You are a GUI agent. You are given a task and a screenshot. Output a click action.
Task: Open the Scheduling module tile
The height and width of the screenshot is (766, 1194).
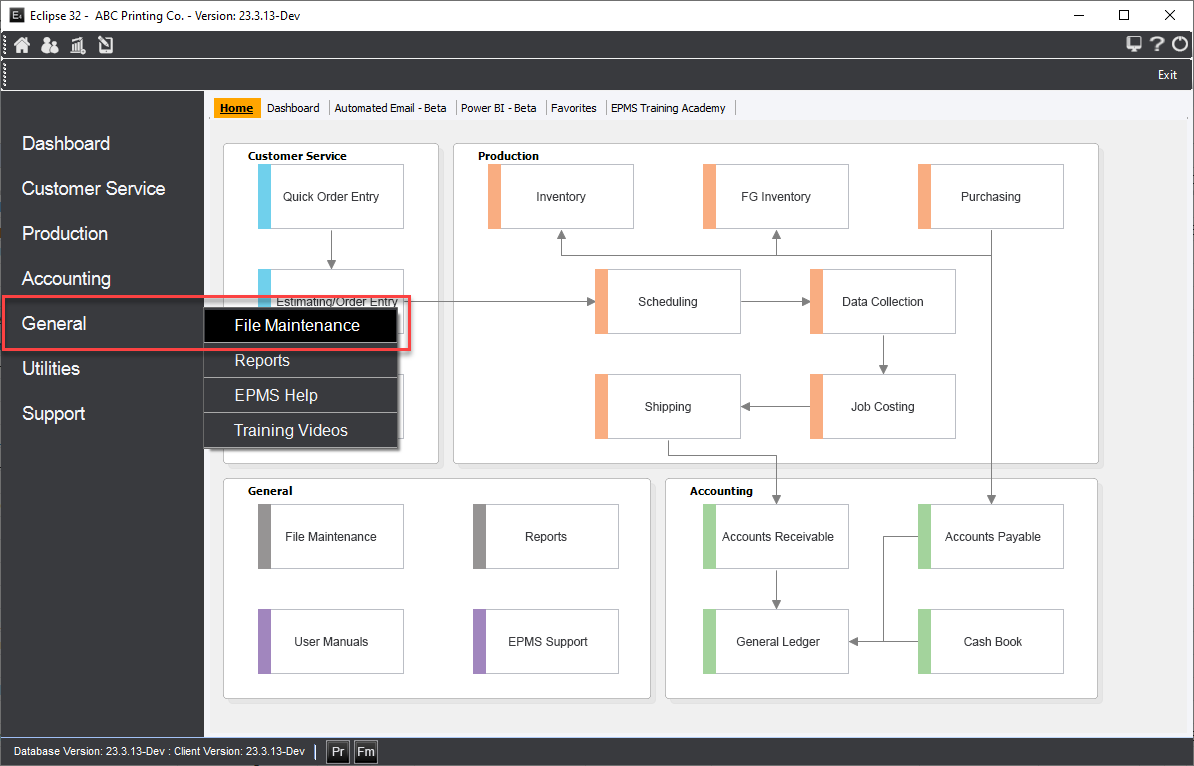point(668,302)
